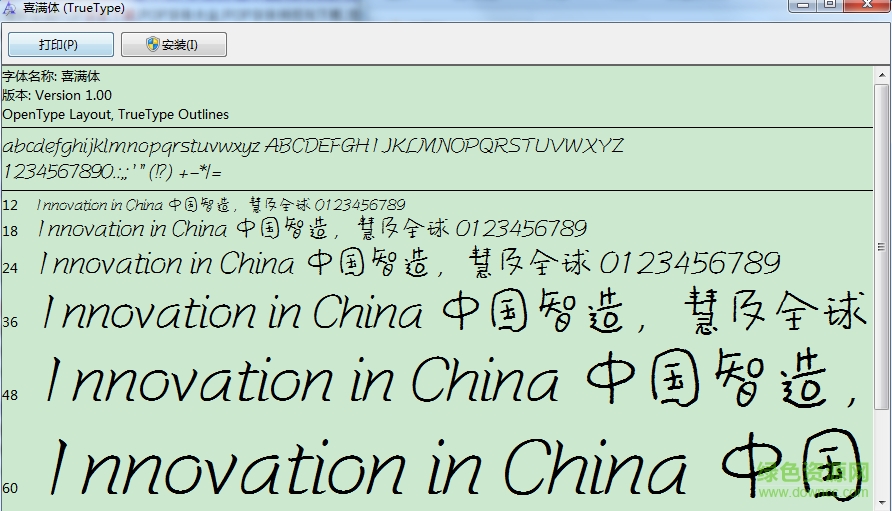
Task: Click the 1234567890 digits and punctuation line
Action: [112, 171]
